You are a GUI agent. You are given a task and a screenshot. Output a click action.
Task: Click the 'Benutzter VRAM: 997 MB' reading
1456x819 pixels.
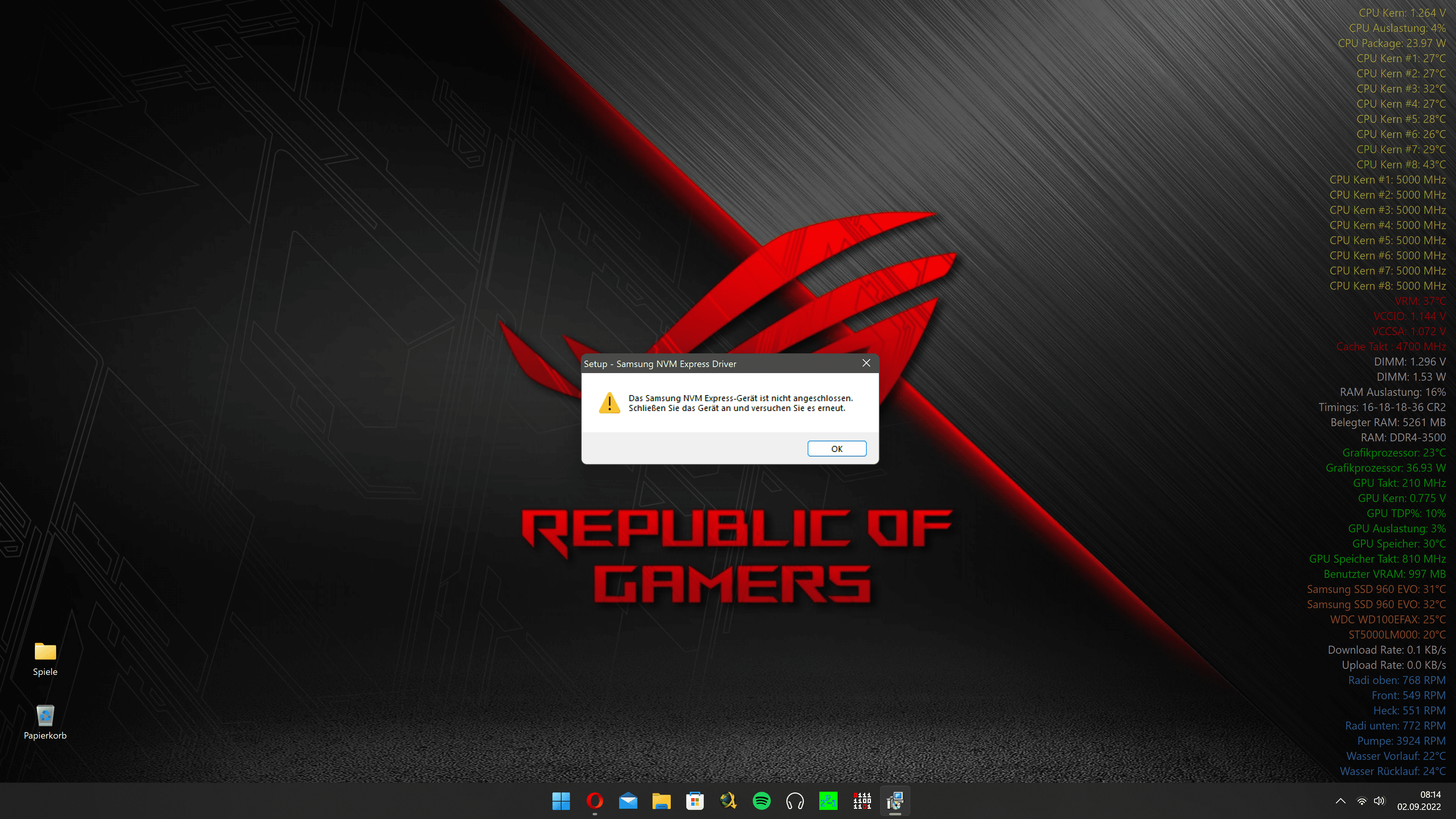pos(1384,574)
